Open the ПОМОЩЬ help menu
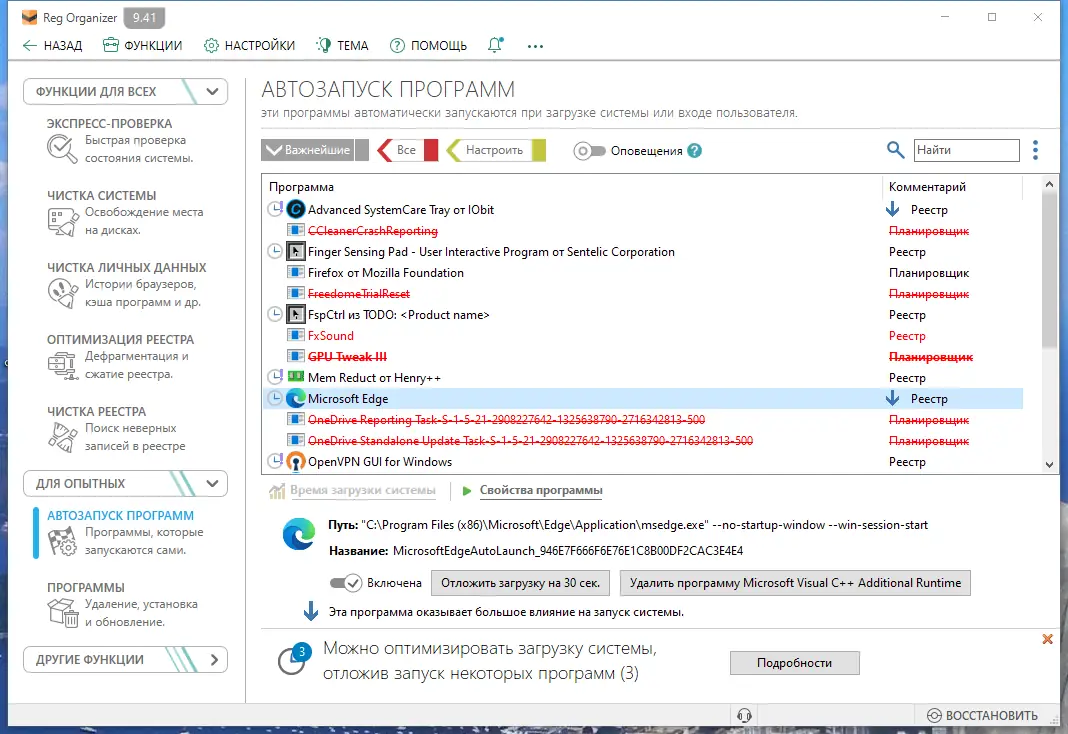The image size is (1068, 734). coord(428,46)
